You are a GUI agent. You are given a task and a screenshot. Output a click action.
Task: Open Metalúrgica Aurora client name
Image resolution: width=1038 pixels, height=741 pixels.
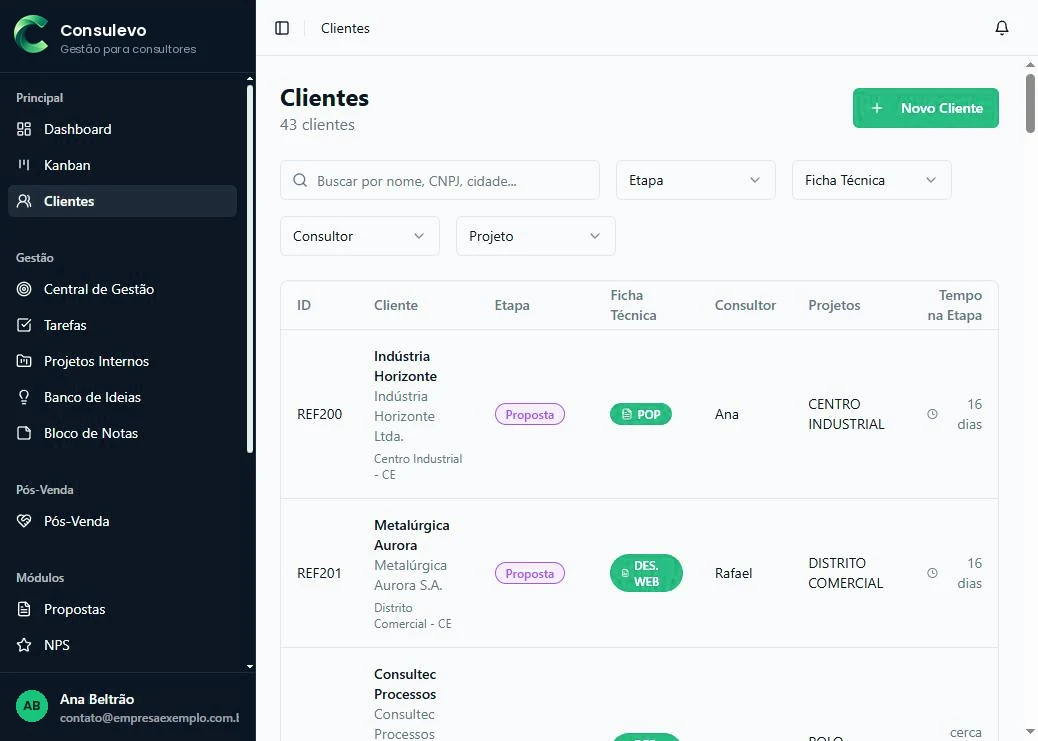[x=412, y=535]
